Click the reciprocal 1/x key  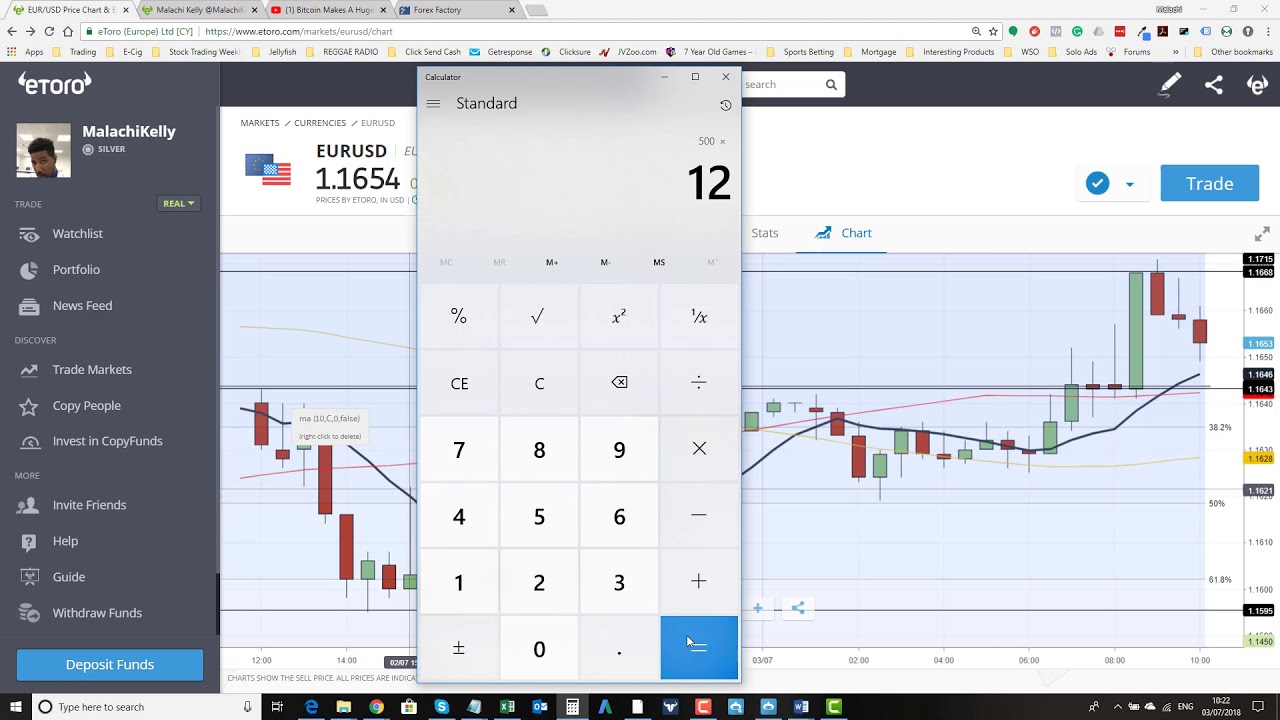[x=699, y=316]
